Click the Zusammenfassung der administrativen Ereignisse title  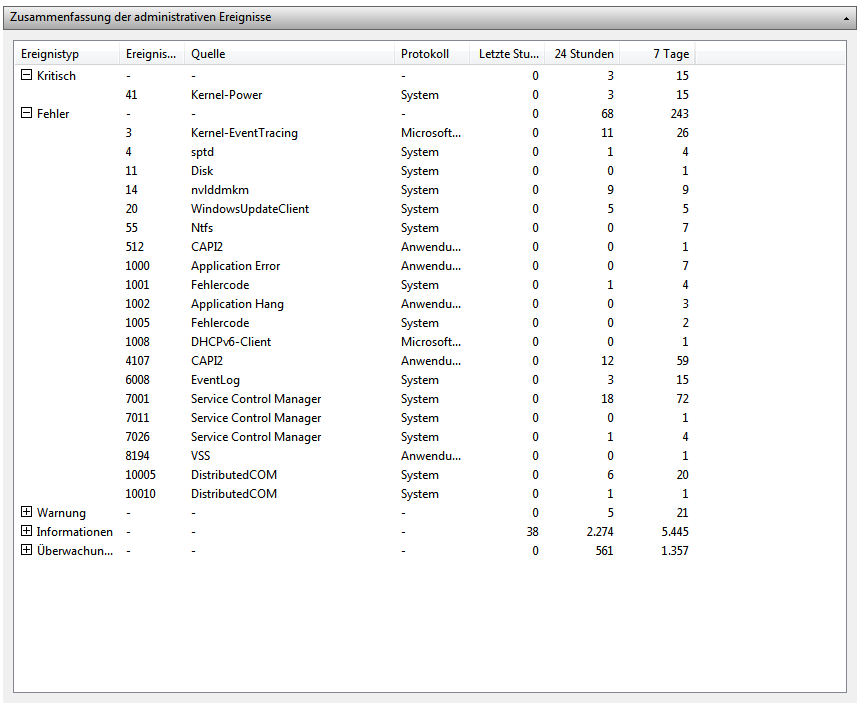click(140, 17)
